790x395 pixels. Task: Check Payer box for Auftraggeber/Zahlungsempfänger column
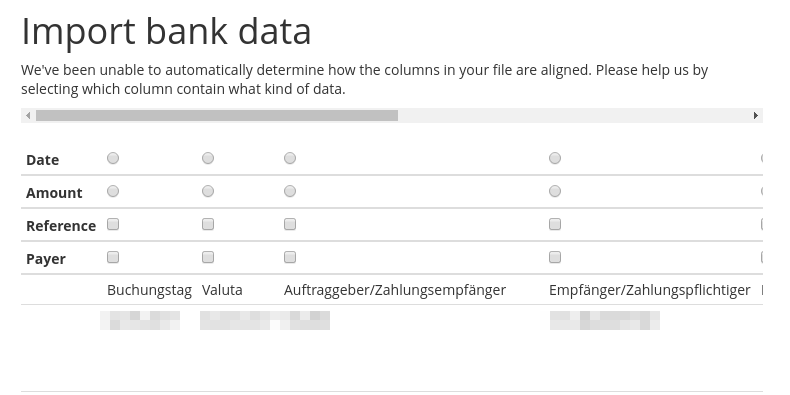click(x=290, y=257)
